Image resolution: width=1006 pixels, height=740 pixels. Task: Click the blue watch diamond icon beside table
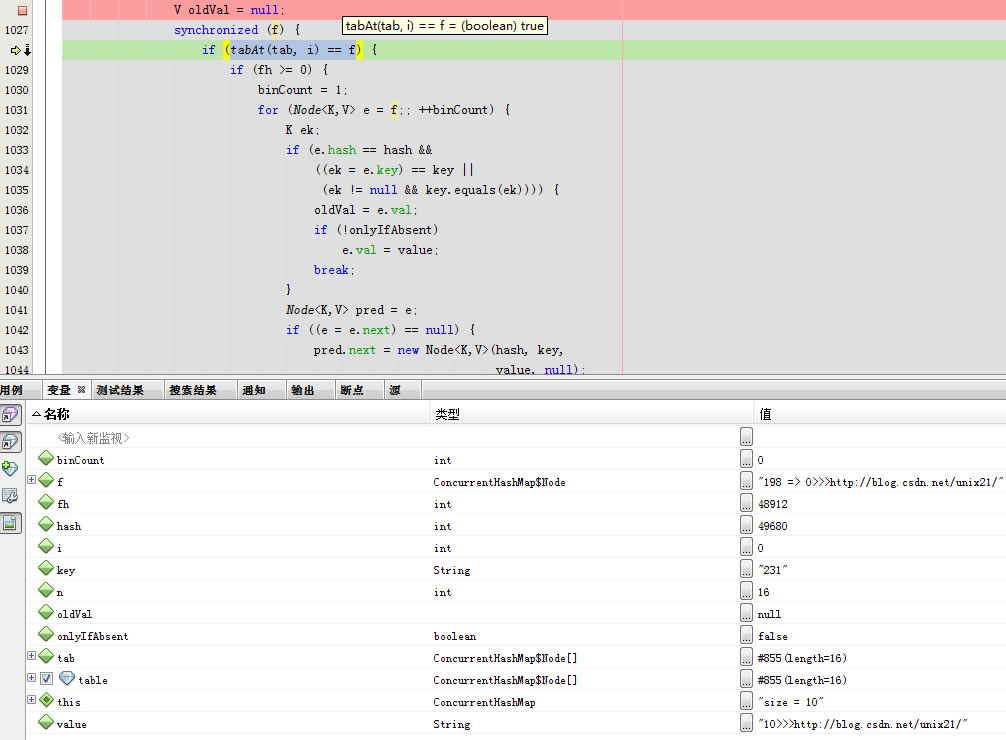(67, 678)
